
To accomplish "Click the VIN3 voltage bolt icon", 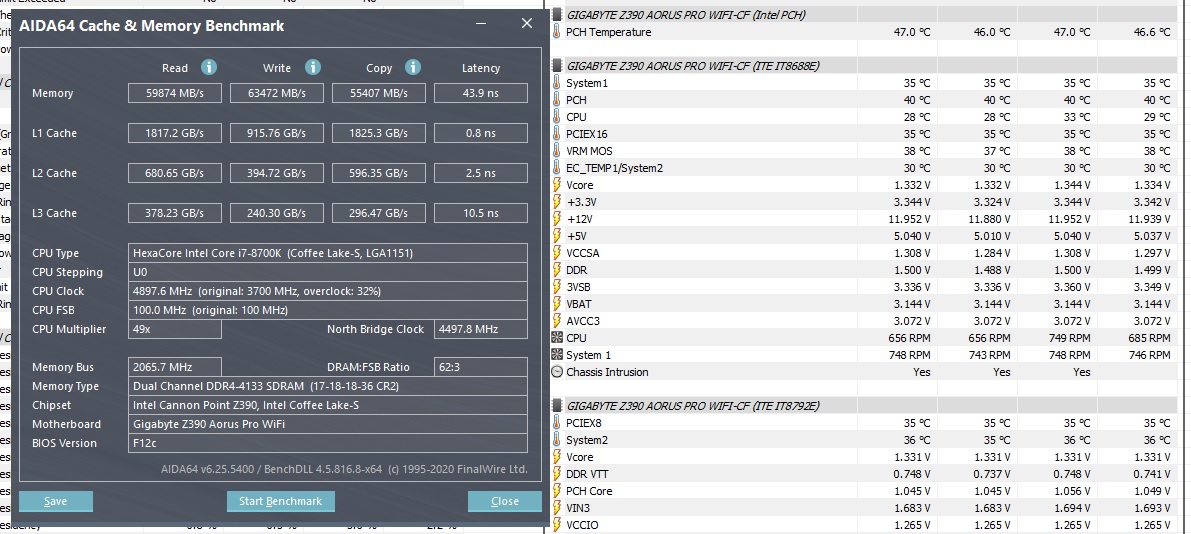I will (557, 507).
